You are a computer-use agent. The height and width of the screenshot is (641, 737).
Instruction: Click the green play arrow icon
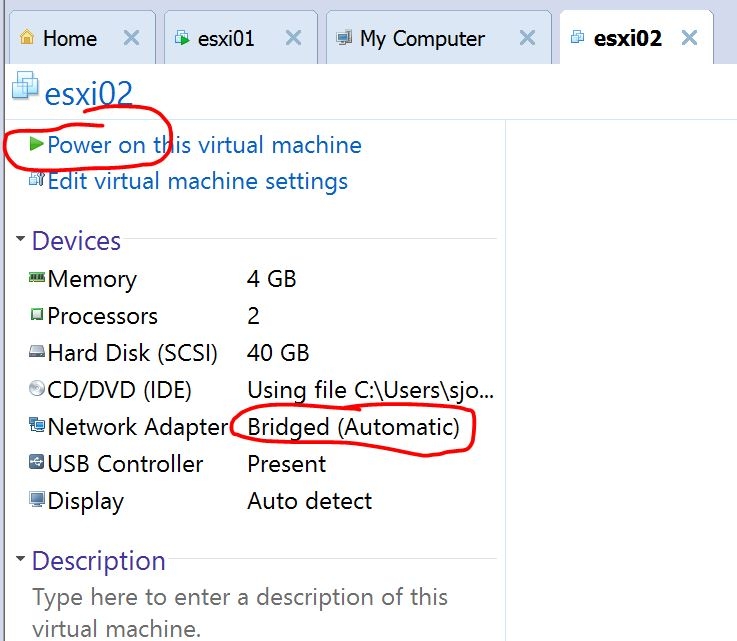click(x=36, y=143)
